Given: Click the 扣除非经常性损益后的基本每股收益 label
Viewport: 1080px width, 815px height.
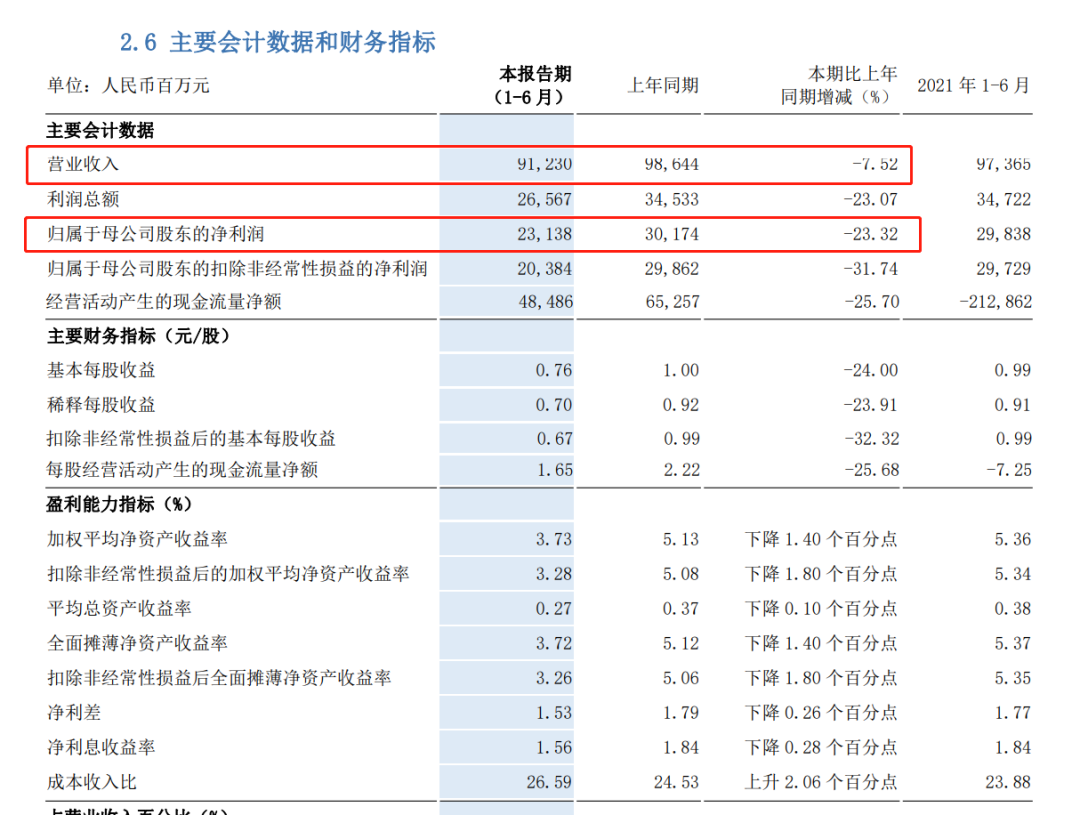Looking at the screenshot, I should pyautogui.click(x=191, y=439).
